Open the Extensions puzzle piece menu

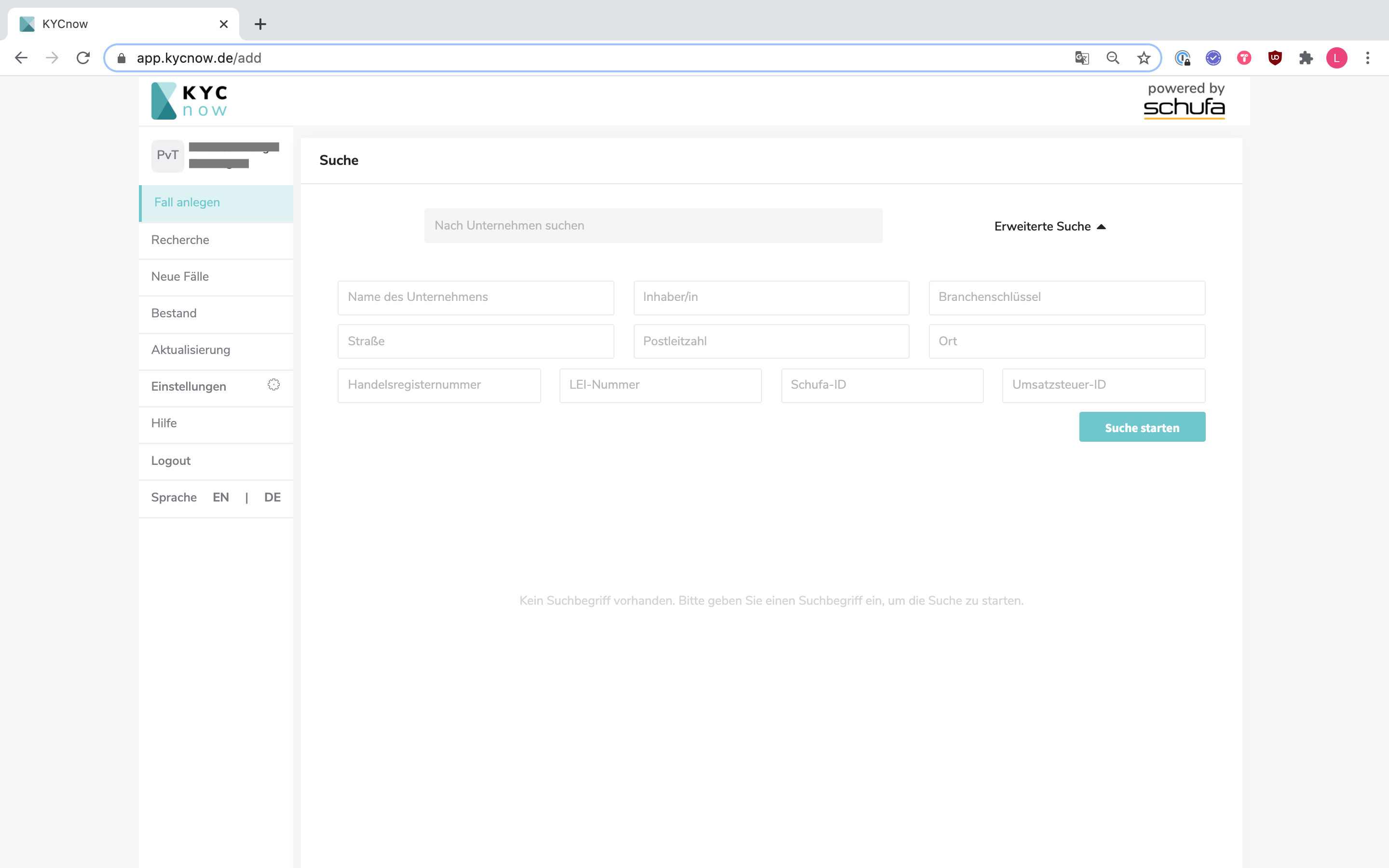tap(1306, 58)
